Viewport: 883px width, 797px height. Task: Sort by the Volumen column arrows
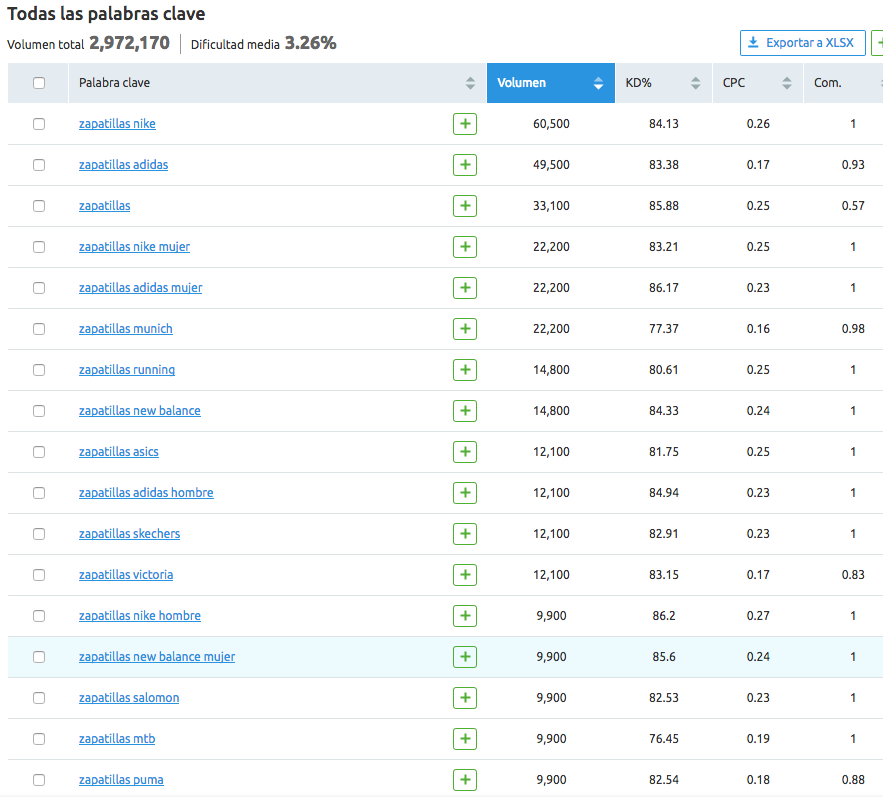[598, 83]
